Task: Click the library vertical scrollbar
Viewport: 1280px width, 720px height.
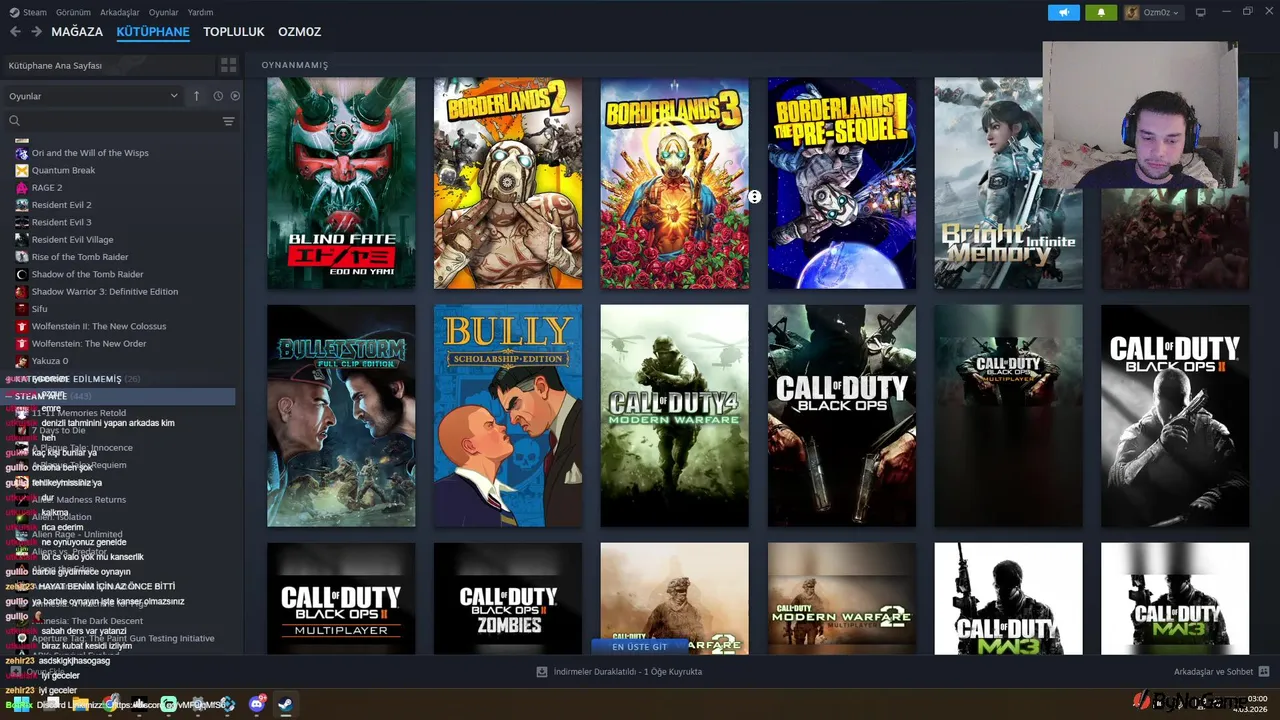Action: point(1275,139)
